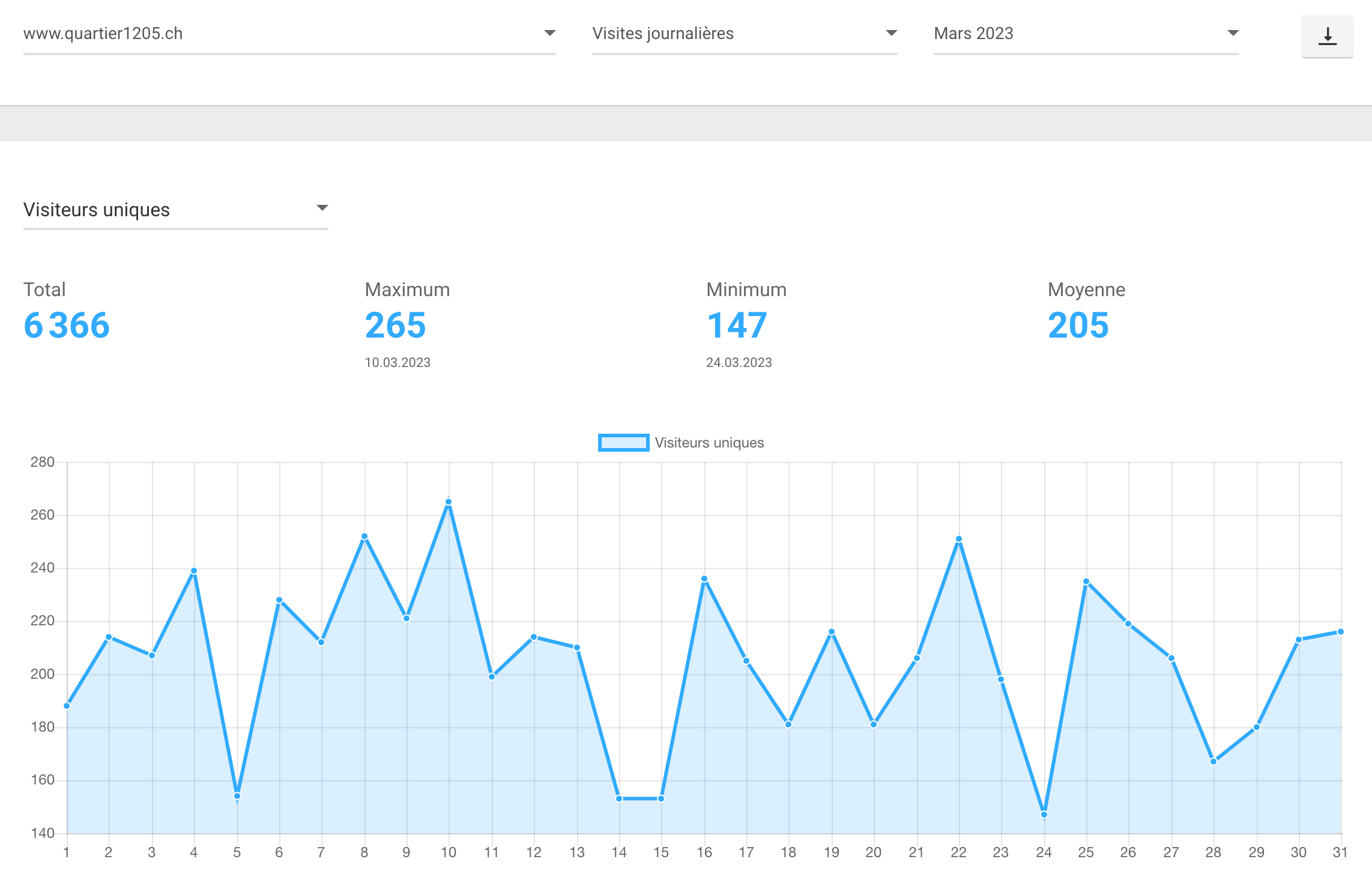The width and height of the screenshot is (1372, 892).
Task: Click the Moyenne value 205
Action: coord(1078,326)
